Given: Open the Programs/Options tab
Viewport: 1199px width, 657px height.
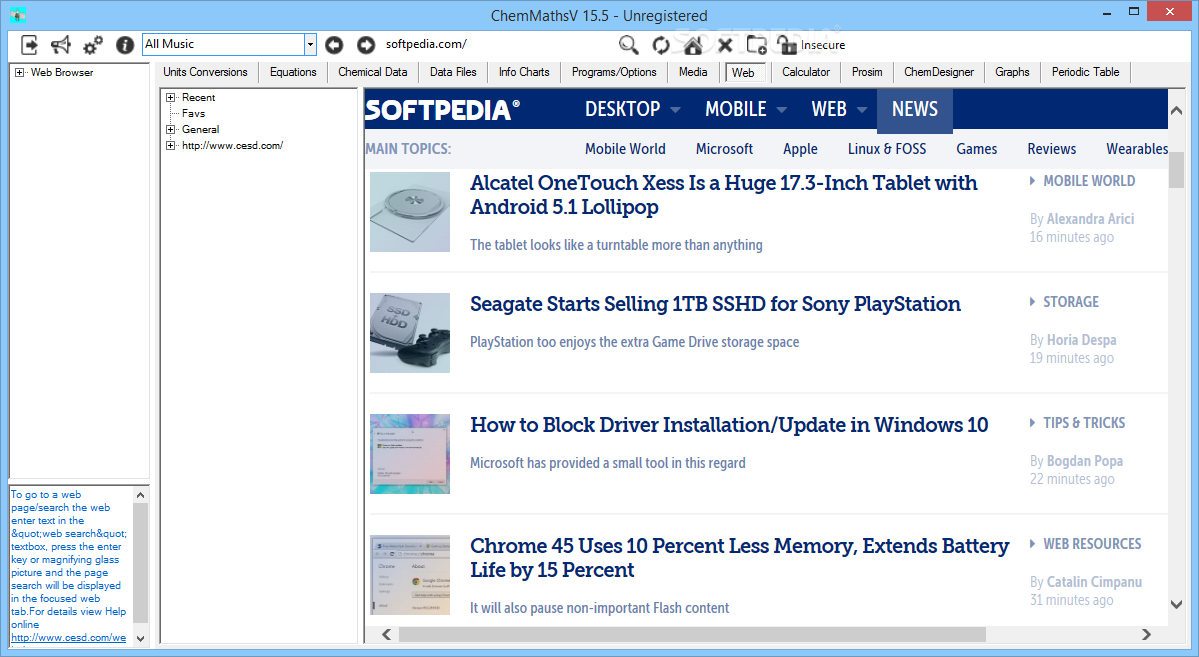Looking at the screenshot, I should point(614,72).
